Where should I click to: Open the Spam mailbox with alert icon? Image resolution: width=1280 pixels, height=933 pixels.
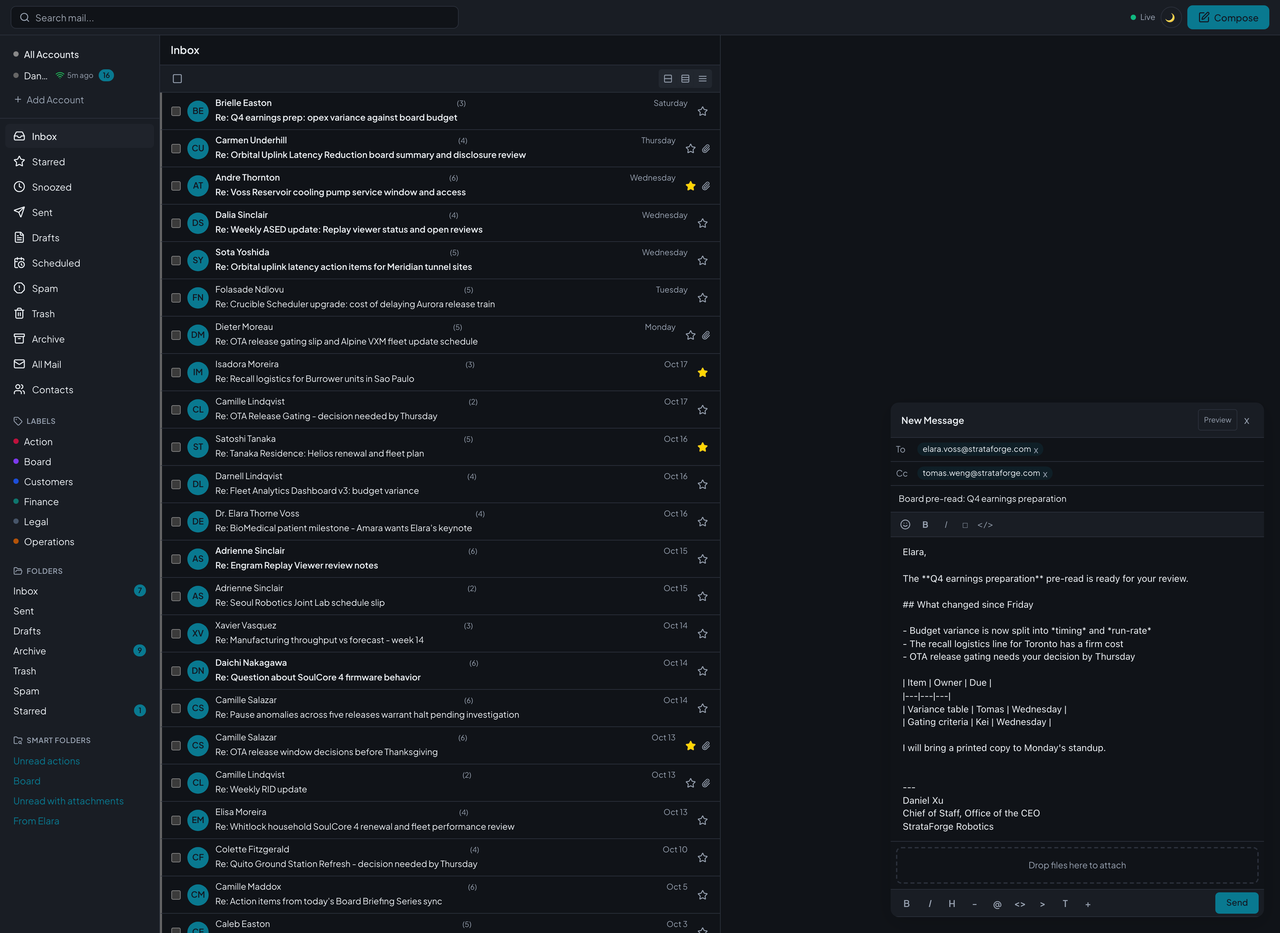point(80,288)
